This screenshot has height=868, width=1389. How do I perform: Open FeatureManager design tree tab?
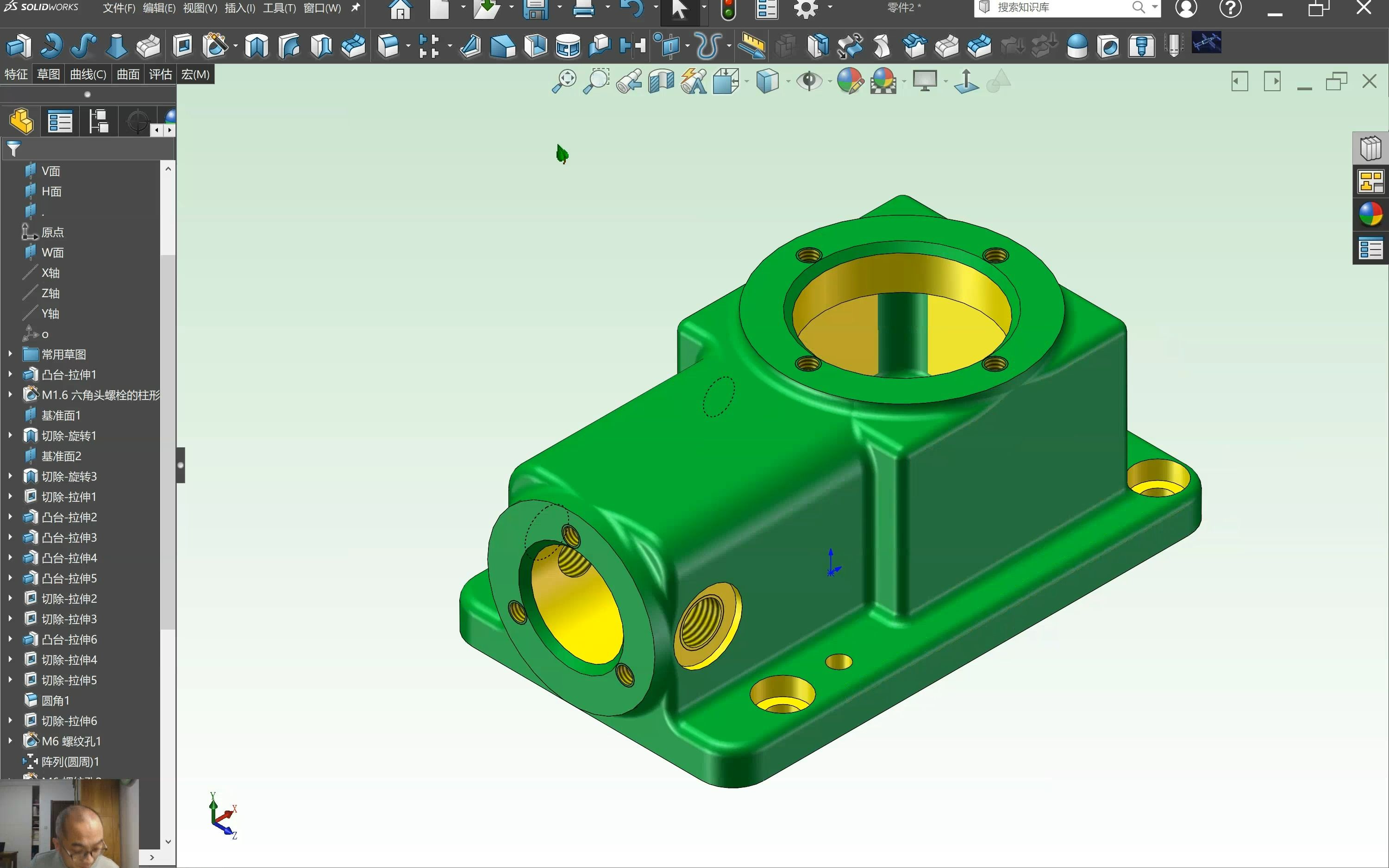pos(21,121)
